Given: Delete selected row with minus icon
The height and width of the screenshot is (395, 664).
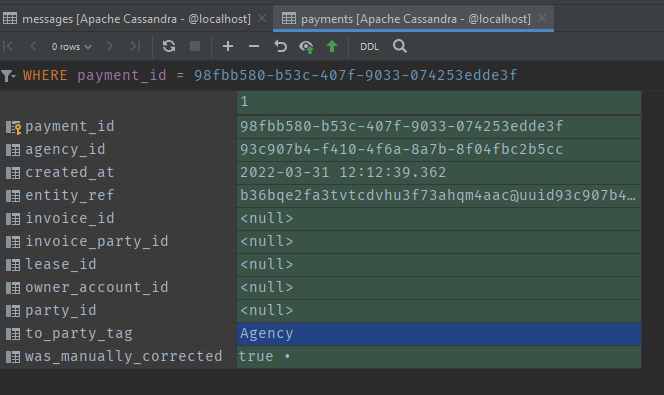Looking at the screenshot, I should pos(254,46).
